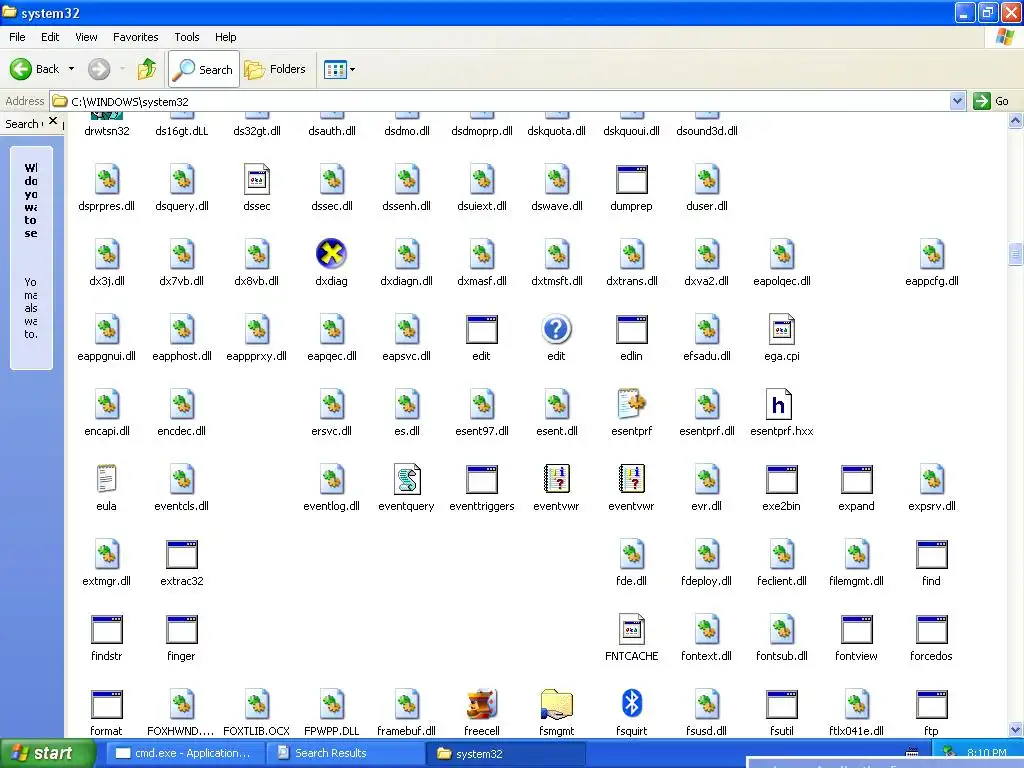The width and height of the screenshot is (1024, 768).
Task: Select the eula text file icon
Action: click(106, 479)
